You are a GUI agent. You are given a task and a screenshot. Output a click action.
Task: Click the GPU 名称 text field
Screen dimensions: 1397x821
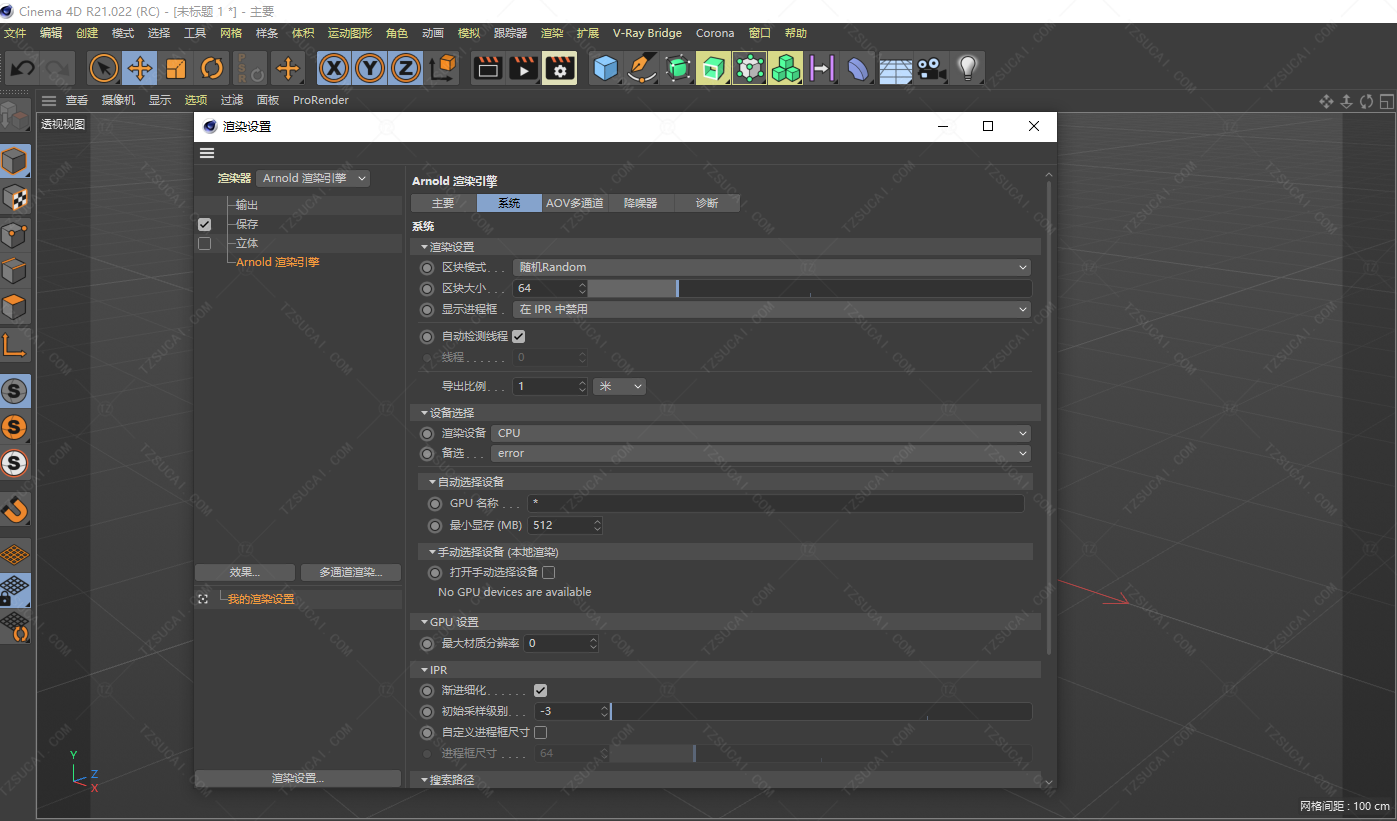pos(776,503)
